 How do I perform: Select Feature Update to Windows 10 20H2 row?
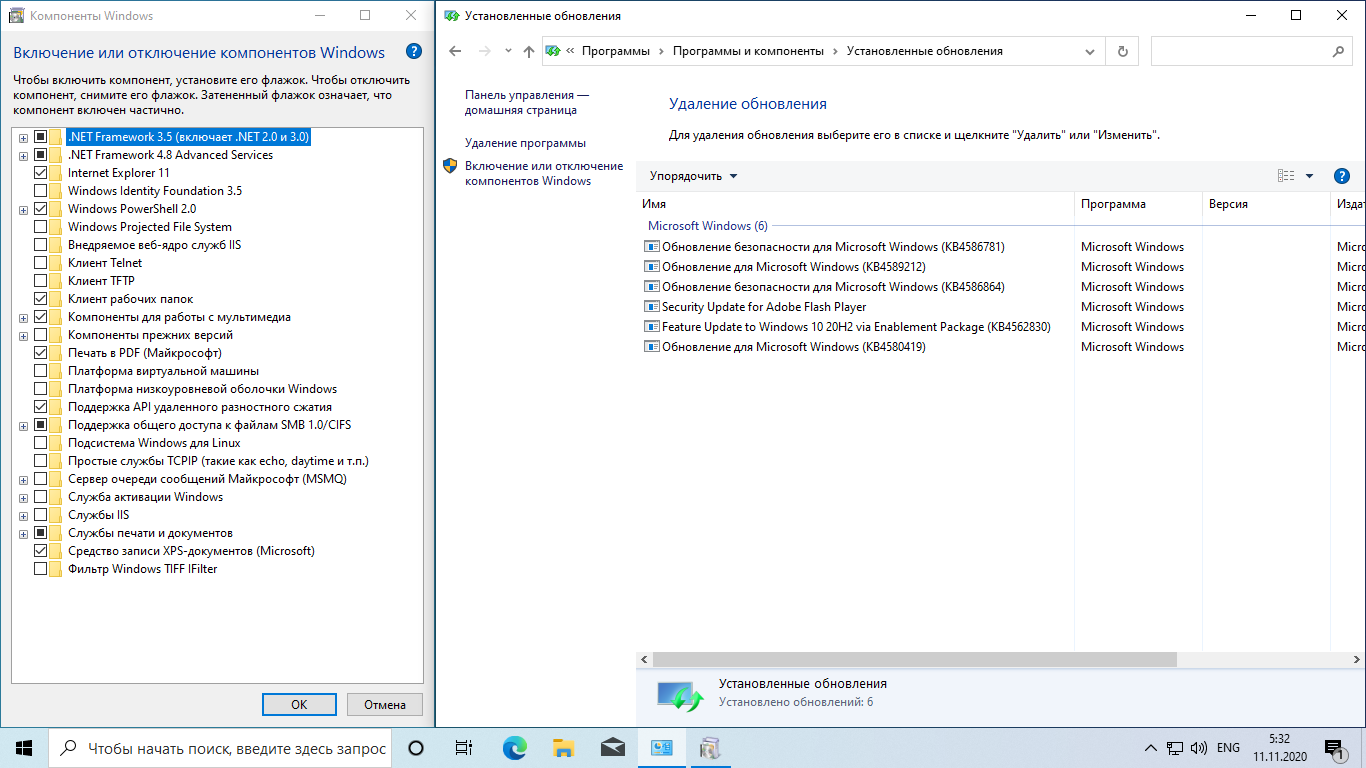point(856,327)
